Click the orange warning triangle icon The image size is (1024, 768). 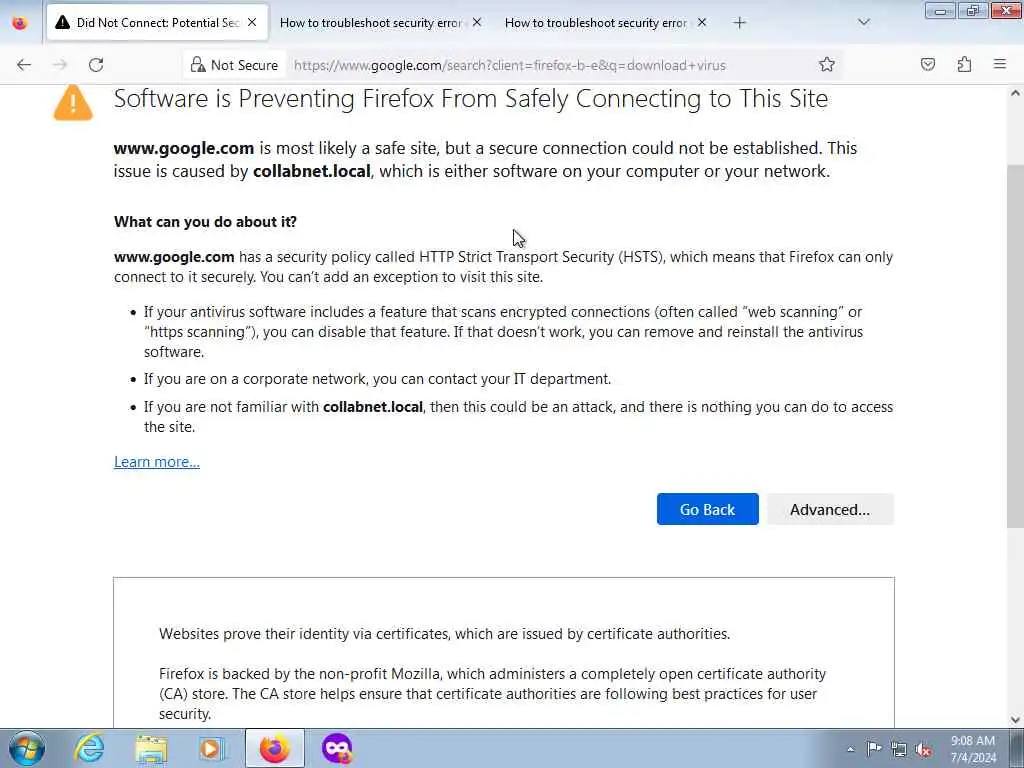pyautogui.click(x=73, y=103)
